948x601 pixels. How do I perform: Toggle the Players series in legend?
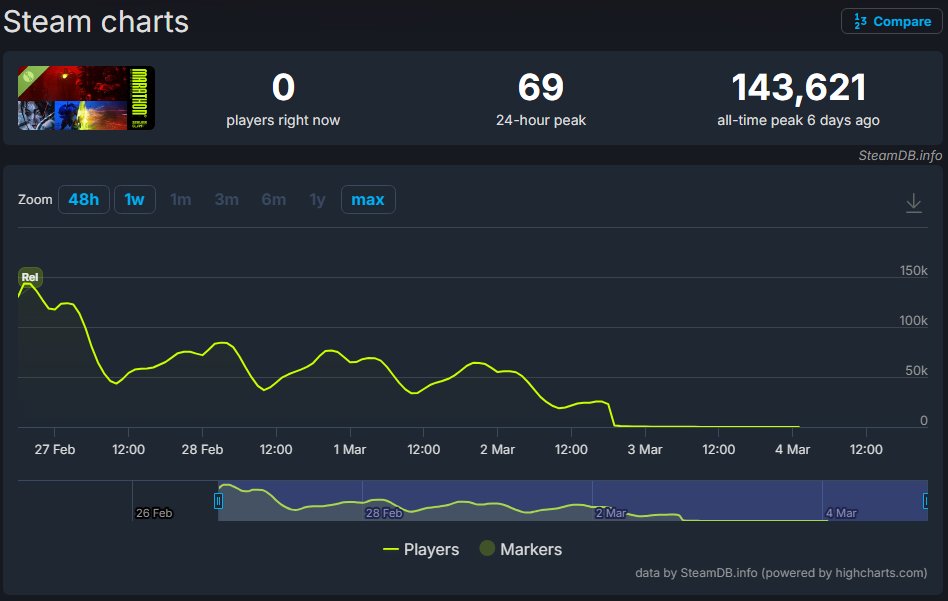421,549
